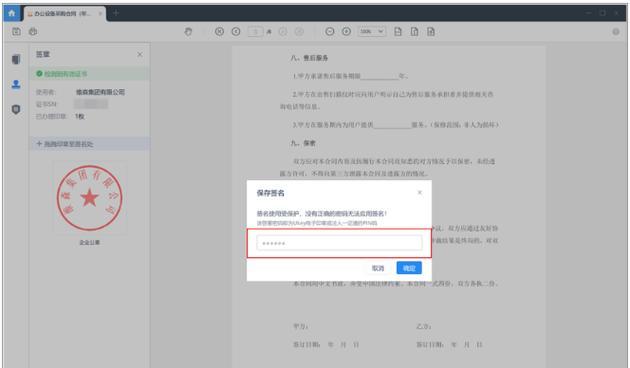
Task: Close the 签章 side panel
Action: pos(140,54)
